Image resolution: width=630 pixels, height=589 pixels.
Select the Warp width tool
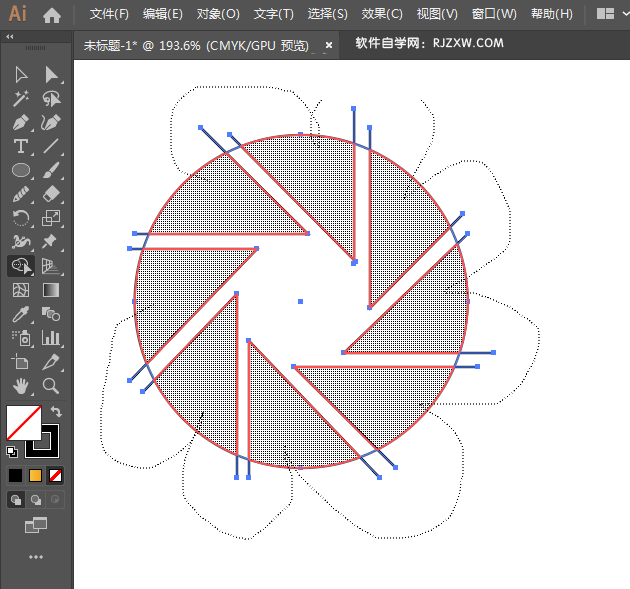[x=21, y=242]
